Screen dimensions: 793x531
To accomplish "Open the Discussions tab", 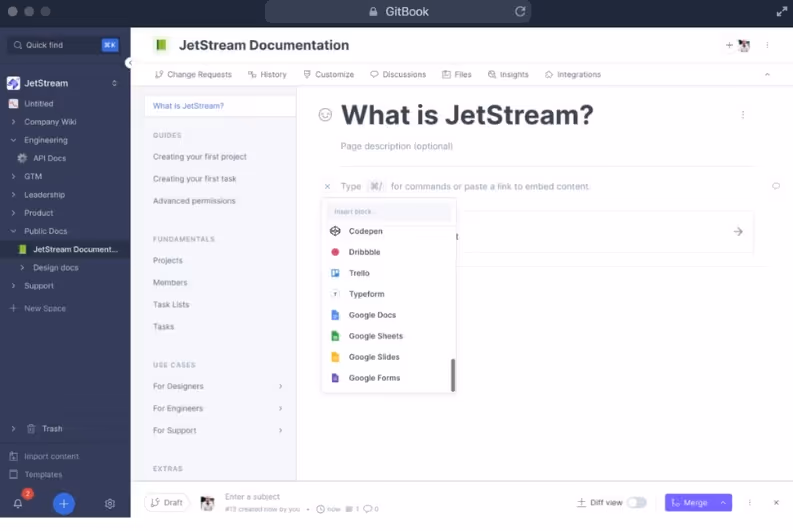I will 398,74.
